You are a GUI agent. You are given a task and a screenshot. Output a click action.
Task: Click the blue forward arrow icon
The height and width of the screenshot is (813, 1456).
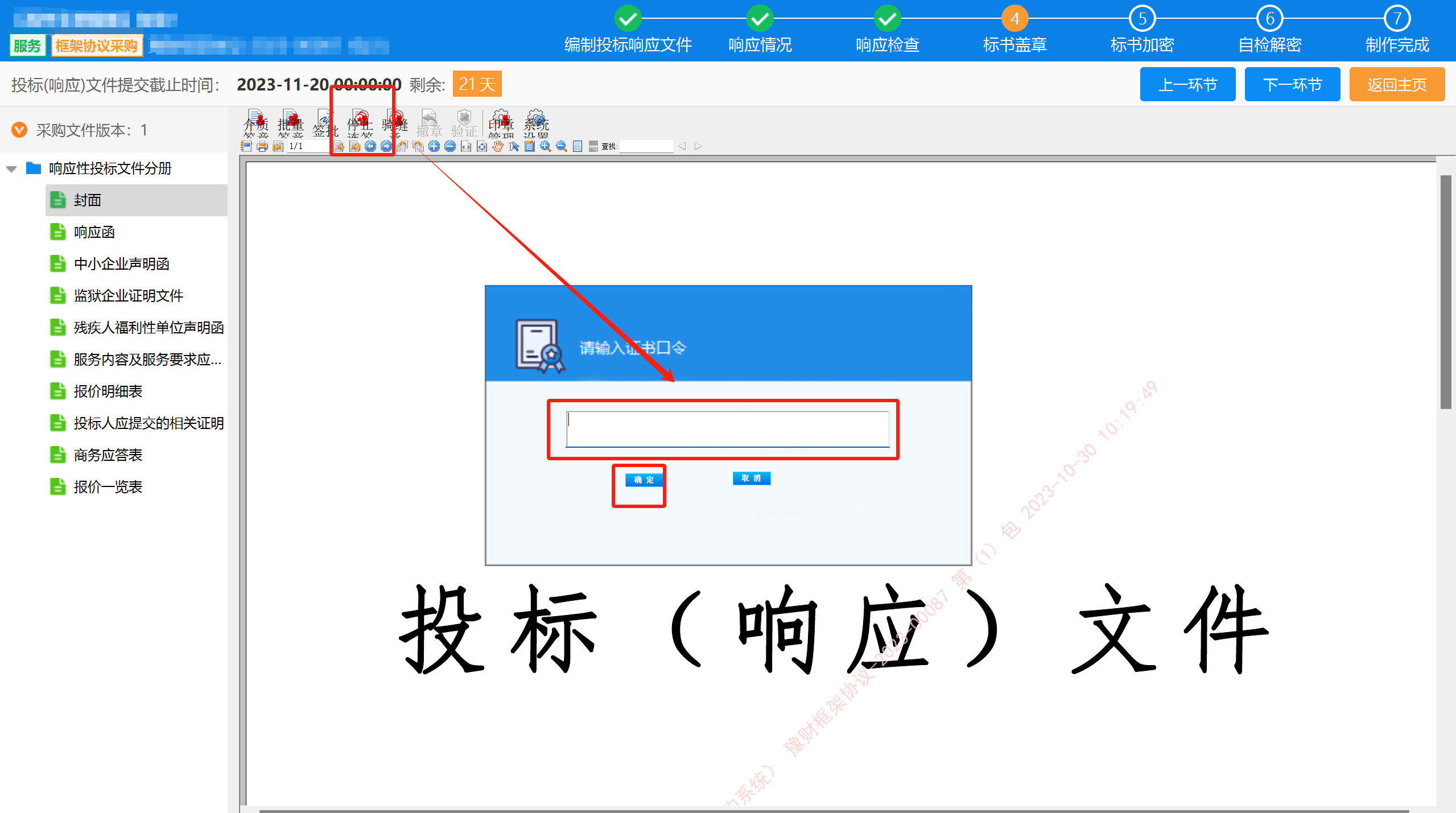386,146
